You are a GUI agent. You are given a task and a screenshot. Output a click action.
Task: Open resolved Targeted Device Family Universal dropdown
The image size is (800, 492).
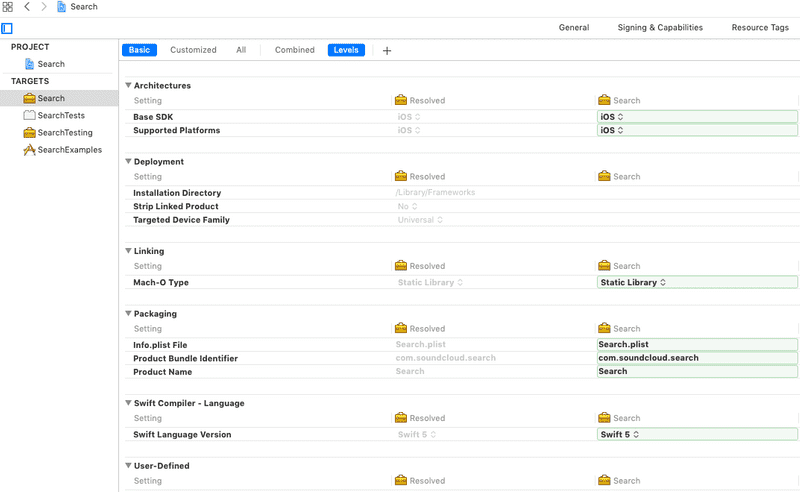pyautogui.click(x=420, y=220)
